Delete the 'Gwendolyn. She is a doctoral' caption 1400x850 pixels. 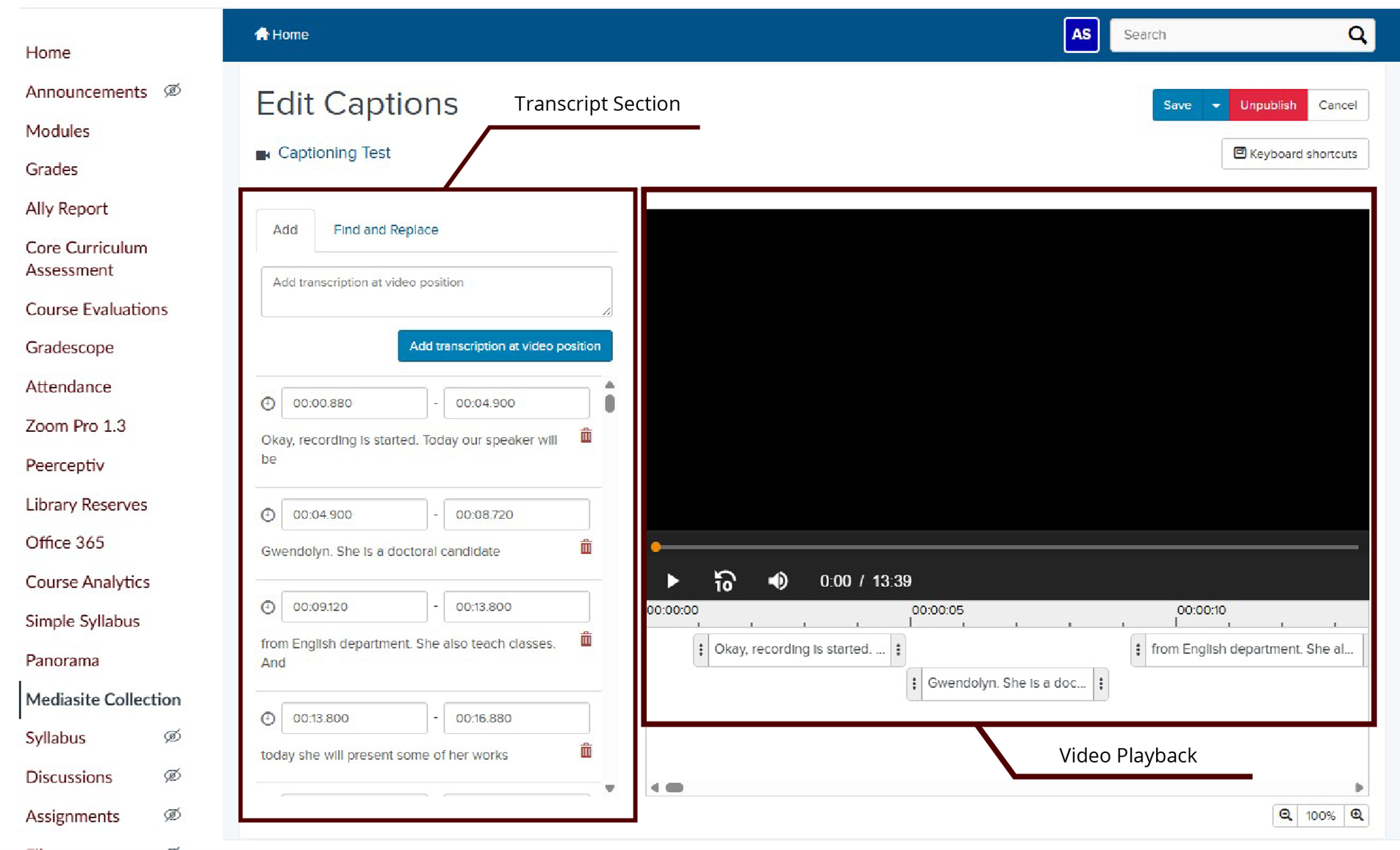click(586, 547)
